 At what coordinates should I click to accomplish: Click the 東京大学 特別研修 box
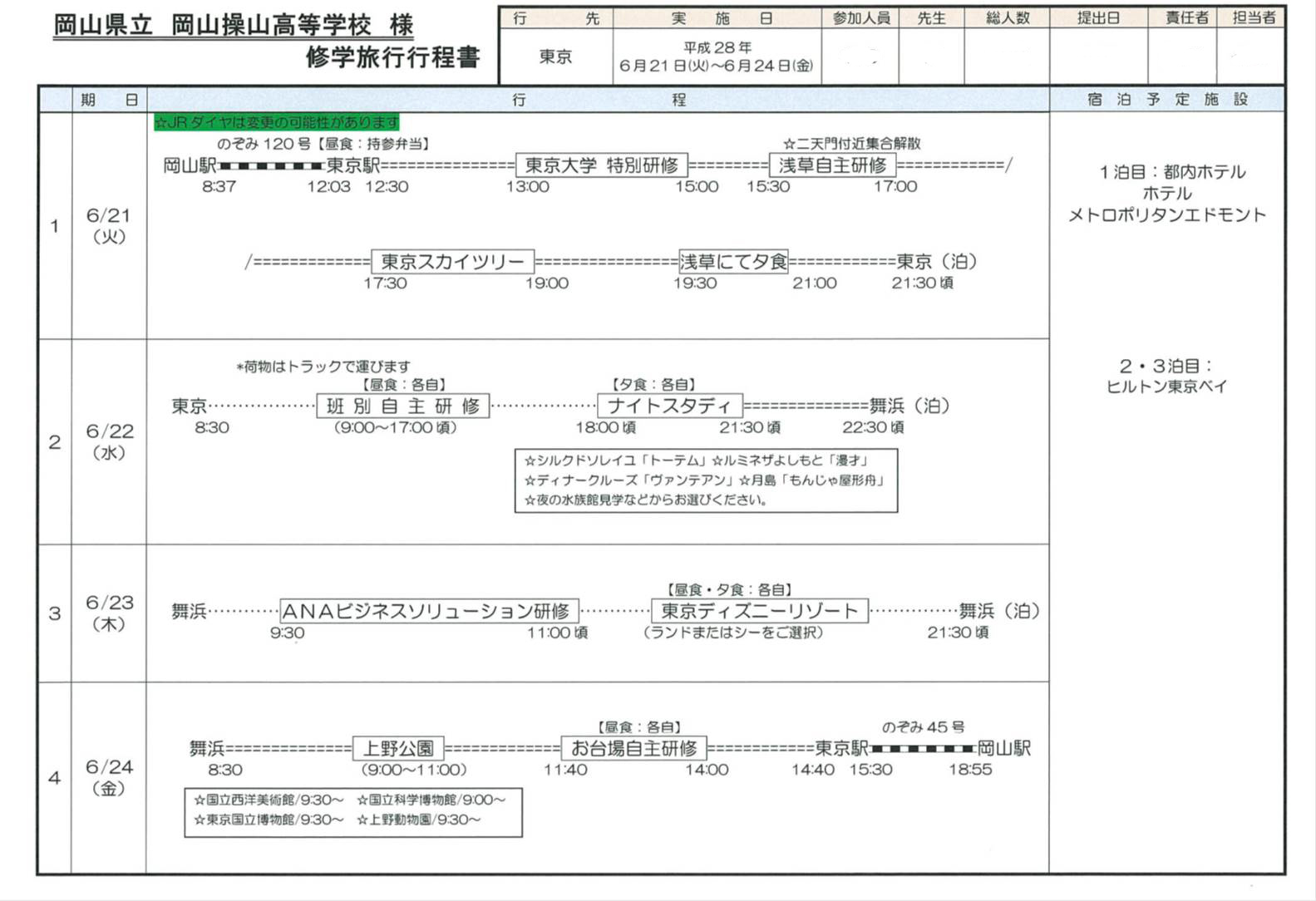[x=602, y=165]
